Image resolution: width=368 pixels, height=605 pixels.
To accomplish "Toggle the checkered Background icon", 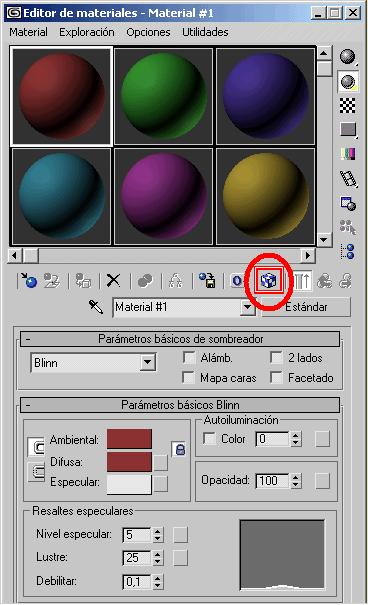I will (348, 106).
